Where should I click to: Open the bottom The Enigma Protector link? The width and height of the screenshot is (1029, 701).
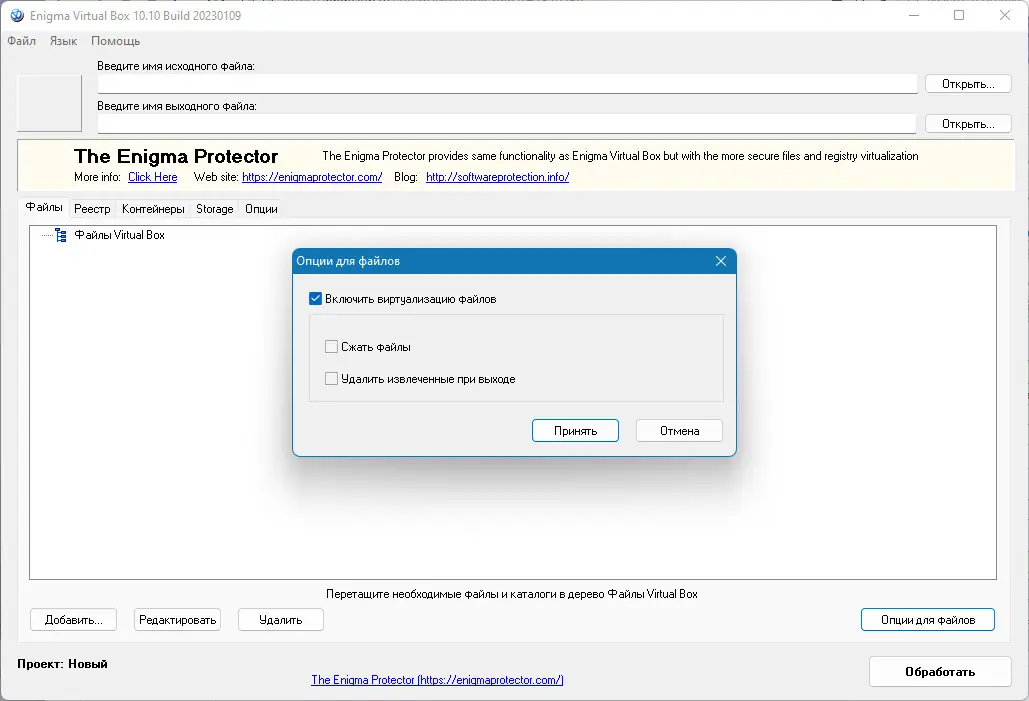(437, 680)
